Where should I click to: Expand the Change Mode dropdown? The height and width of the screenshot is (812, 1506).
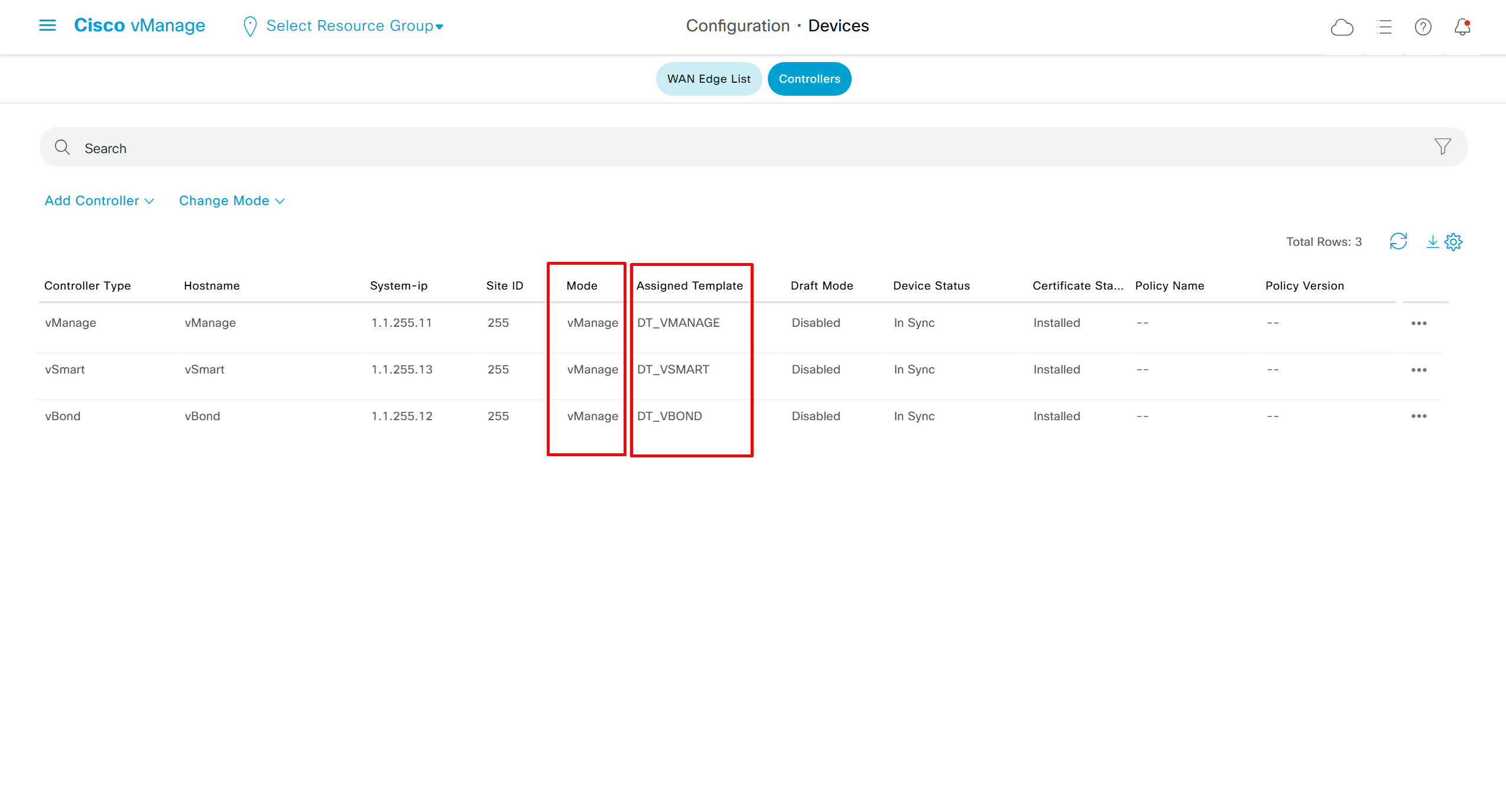click(232, 201)
